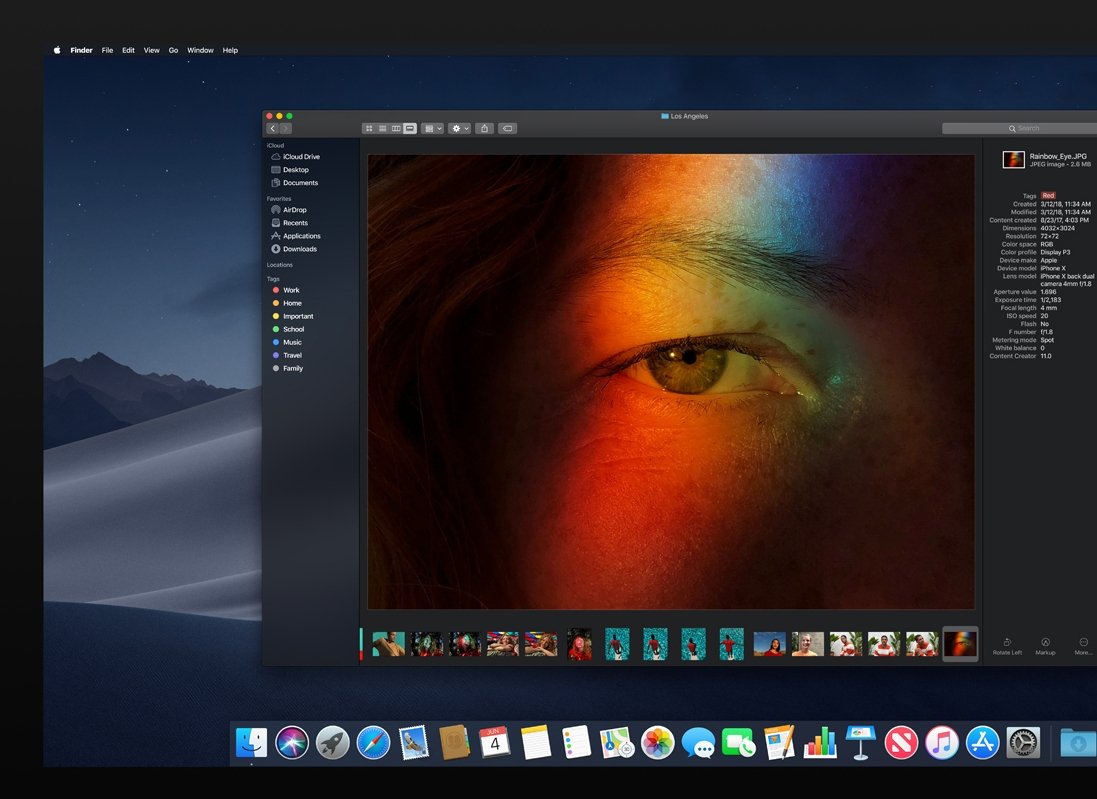The image size is (1097, 799).
Task: Open Maps from the Dock
Action: tap(616, 742)
